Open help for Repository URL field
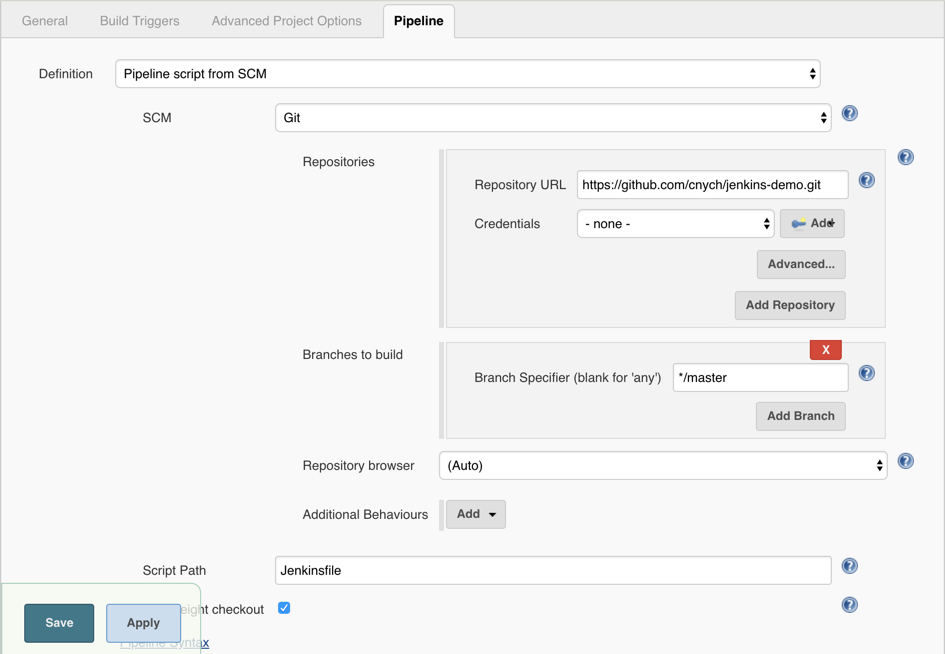Image resolution: width=945 pixels, height=654 pixels. [x=867, y=181]
